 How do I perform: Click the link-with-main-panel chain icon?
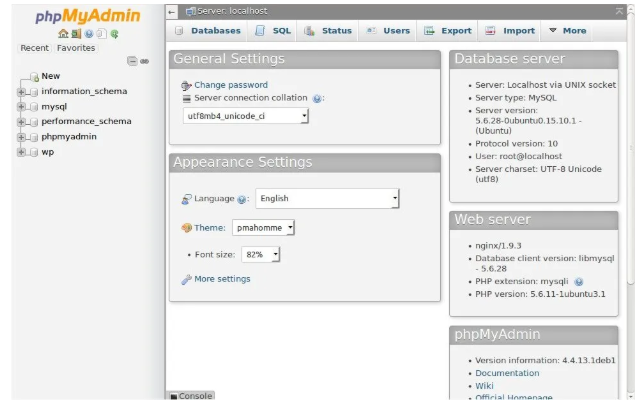tap(145, 61)
